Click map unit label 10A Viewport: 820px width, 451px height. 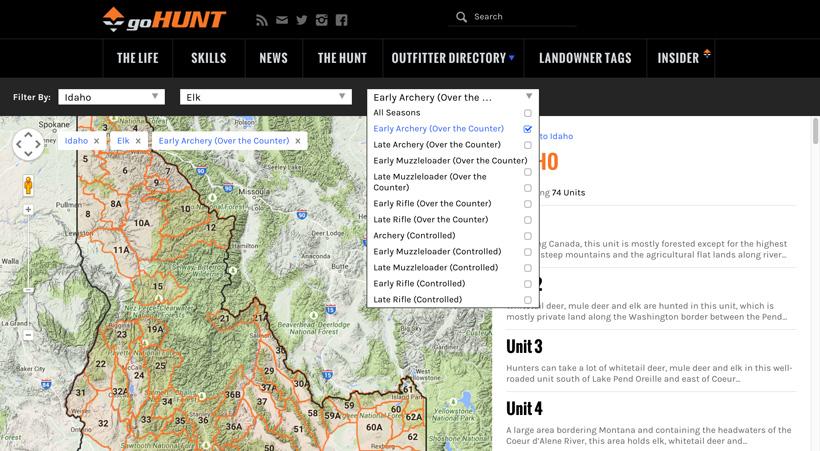[142, 223]
